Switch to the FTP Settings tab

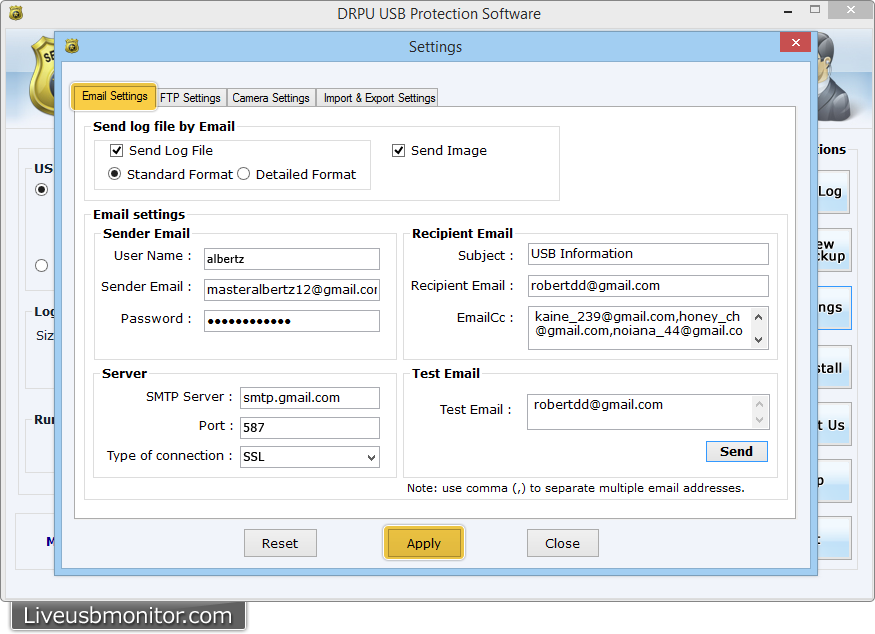(190, 98)
